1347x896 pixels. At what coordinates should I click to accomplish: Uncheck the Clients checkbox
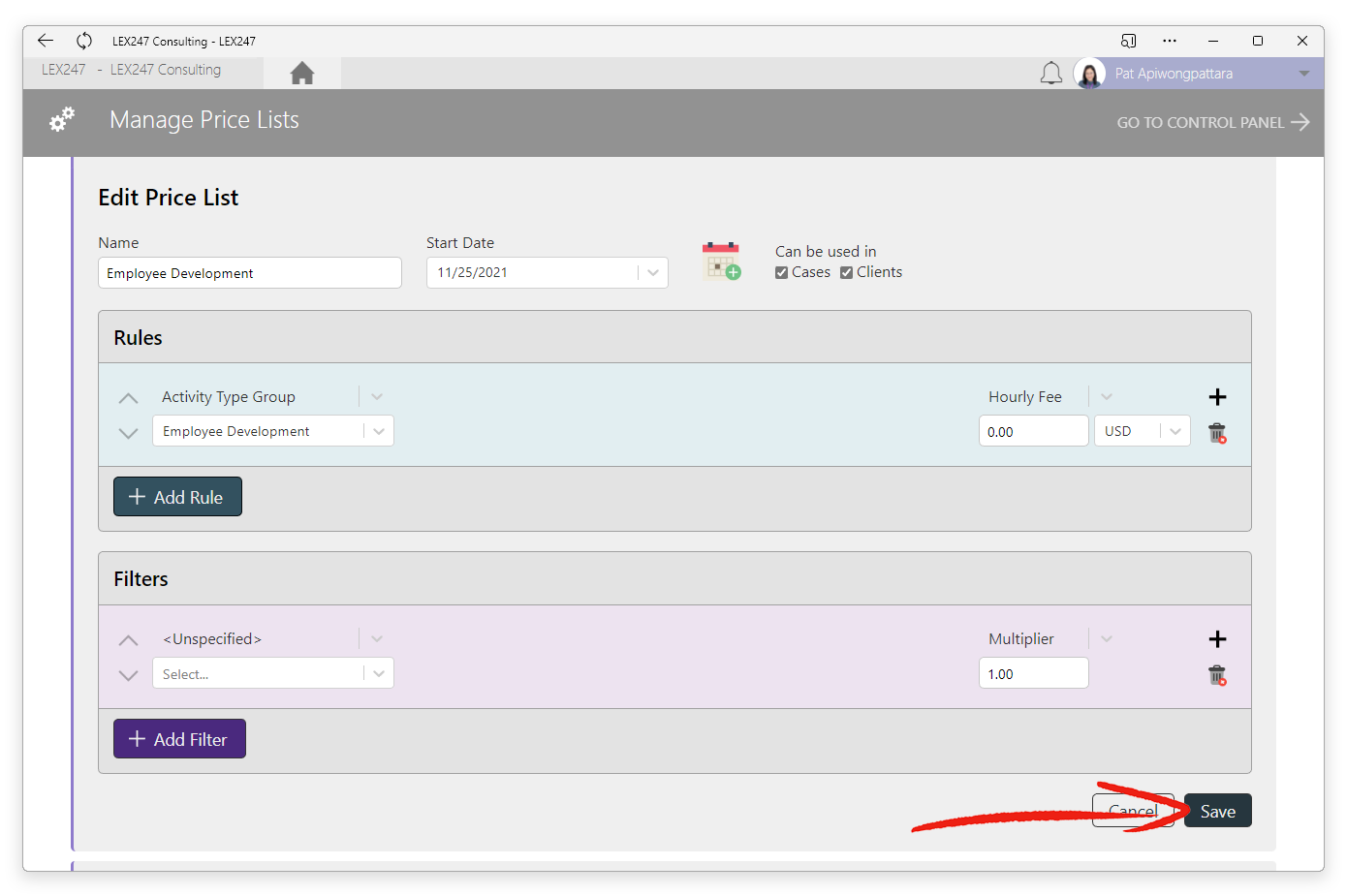846,273
